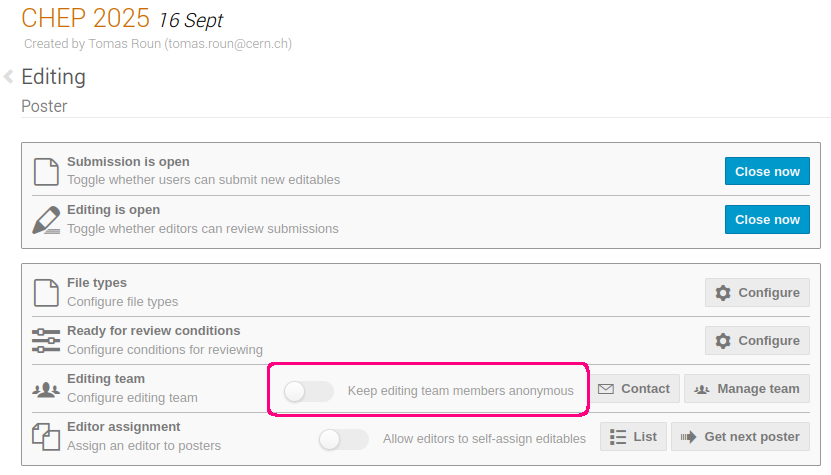Close submission with Close now button
The image size is (831, 475).
pos(767,171)
